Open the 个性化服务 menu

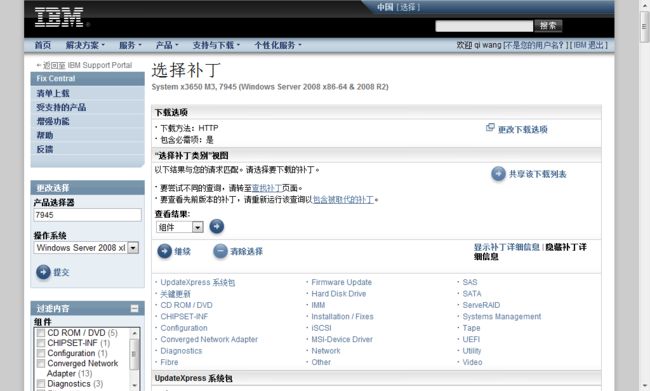point(278,45)
